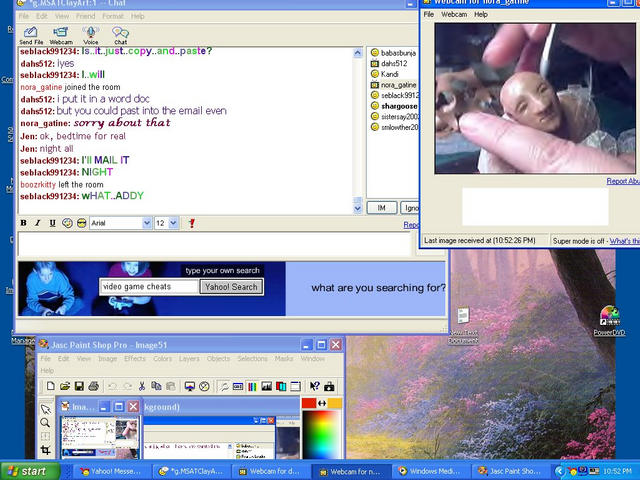
Task: Open Layers menu in Paint Shop Pro
Action: point(189,358)
